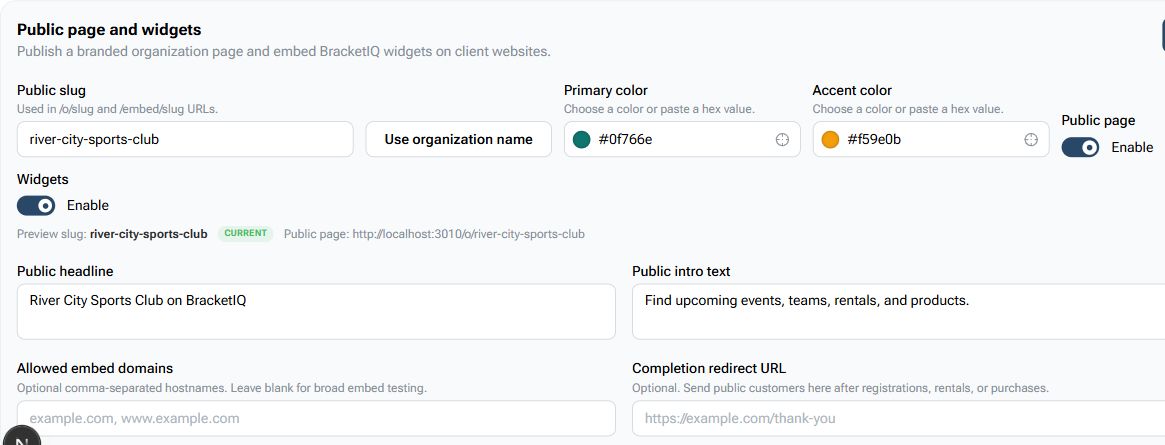Click the Widgets section label
1165x445 pixels.
[x=43, y=180]
